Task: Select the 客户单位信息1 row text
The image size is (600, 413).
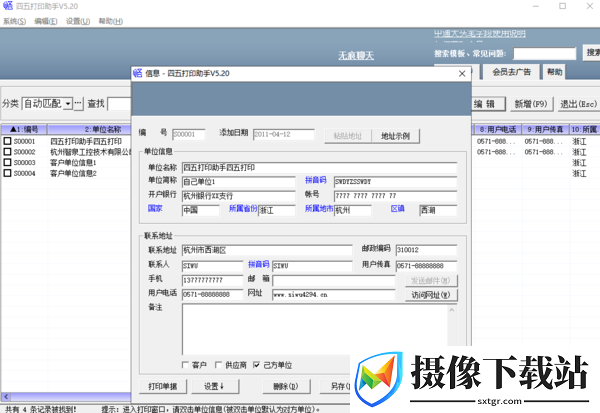Action: point(73,163)
